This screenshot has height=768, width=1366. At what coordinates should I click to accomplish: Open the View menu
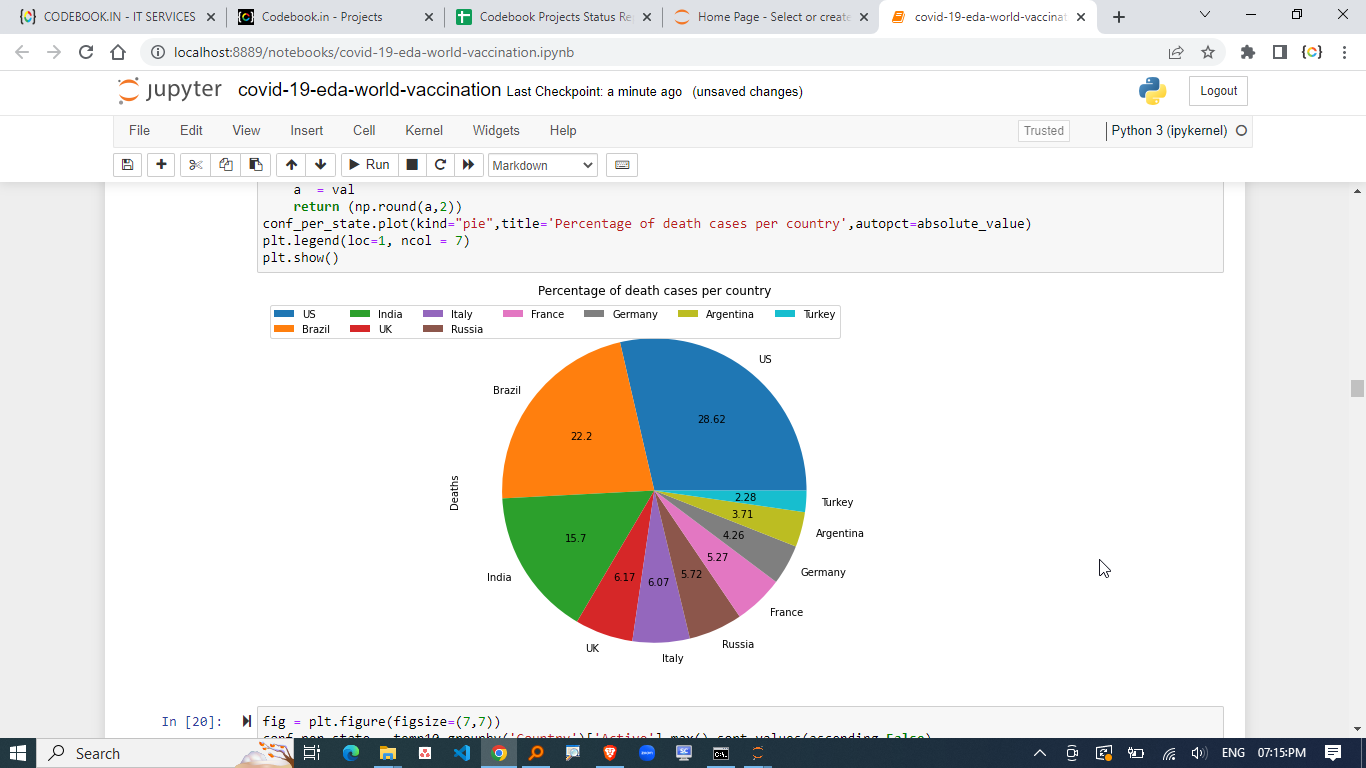(246, 130)
